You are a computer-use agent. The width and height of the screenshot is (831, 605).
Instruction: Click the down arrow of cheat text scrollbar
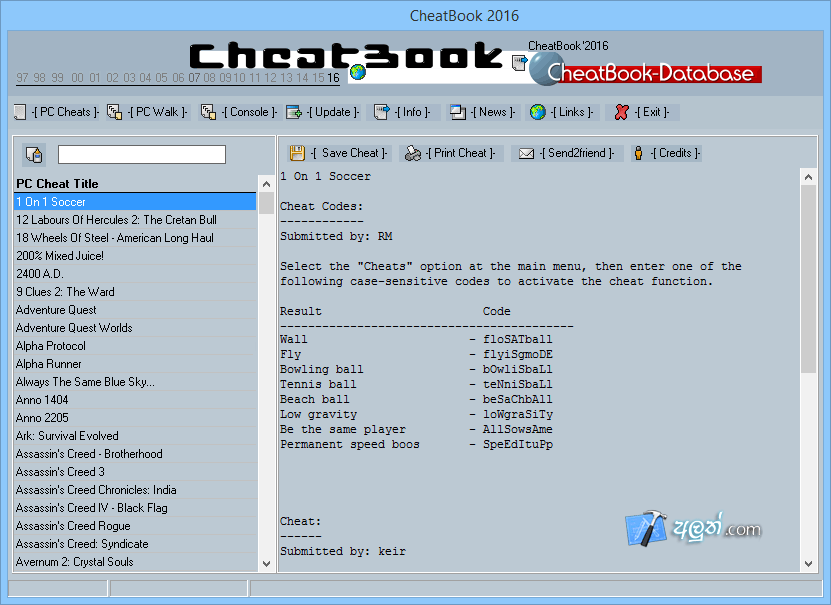coord(808,564)
